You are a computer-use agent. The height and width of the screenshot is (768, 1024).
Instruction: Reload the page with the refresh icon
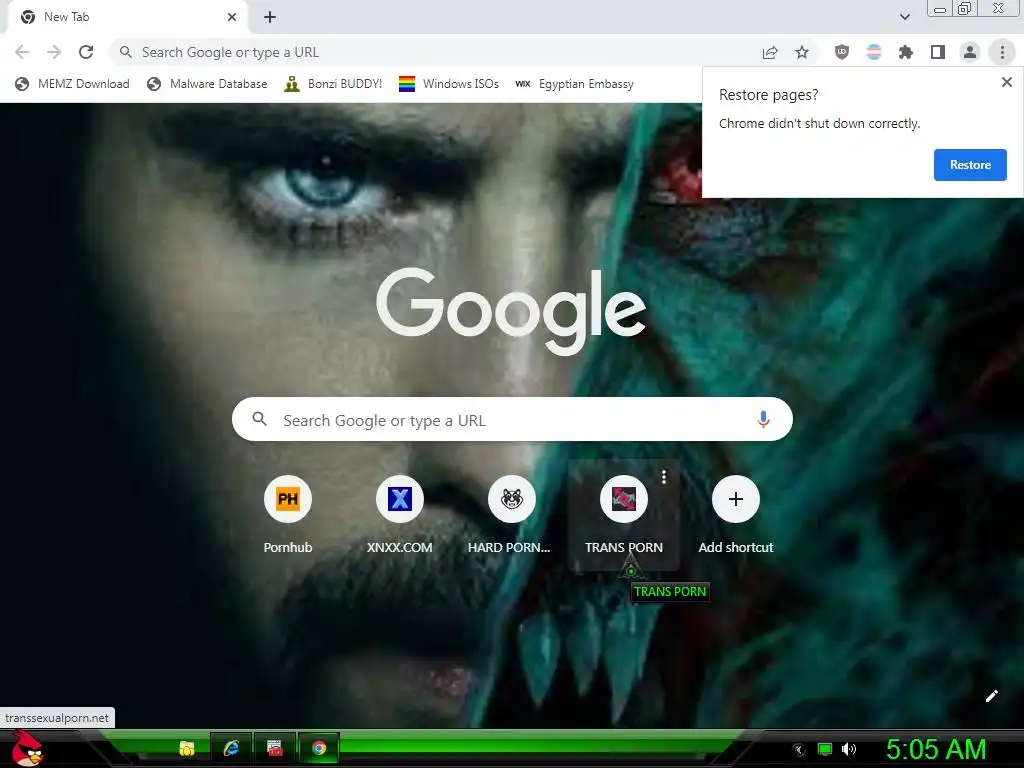[x=86, y=52]
